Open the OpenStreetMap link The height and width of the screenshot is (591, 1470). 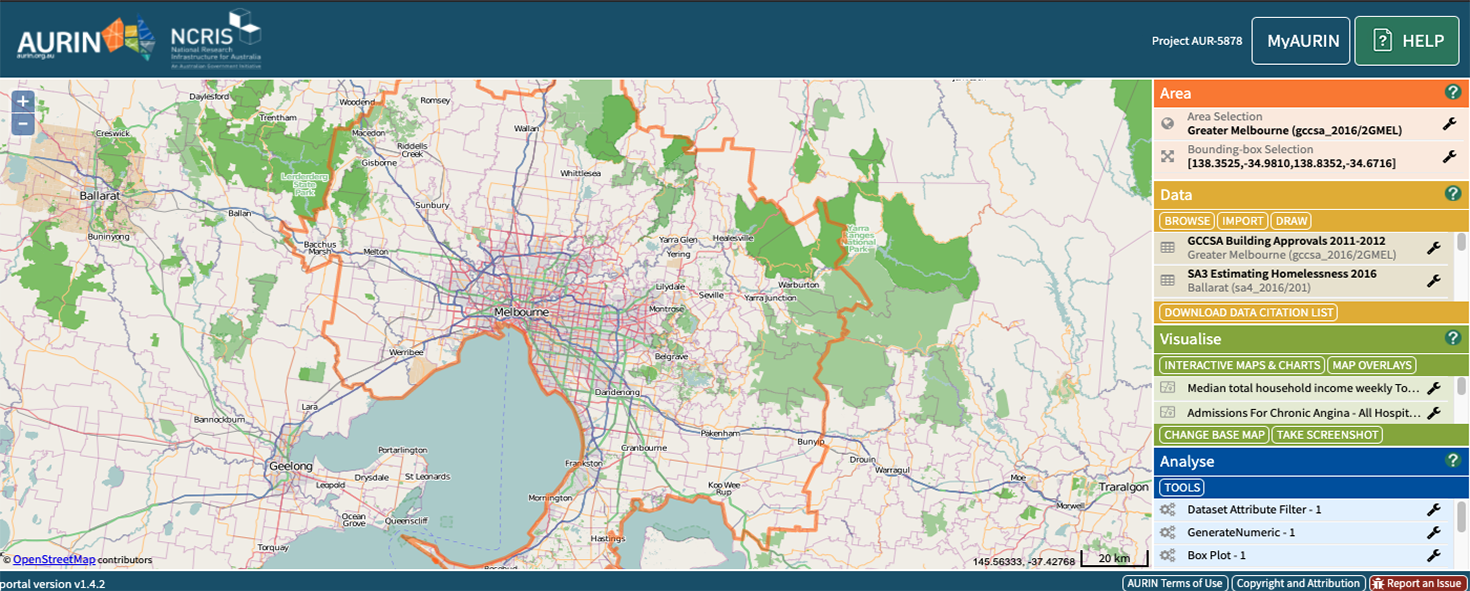pyautogui.click(x=54, y=560)
